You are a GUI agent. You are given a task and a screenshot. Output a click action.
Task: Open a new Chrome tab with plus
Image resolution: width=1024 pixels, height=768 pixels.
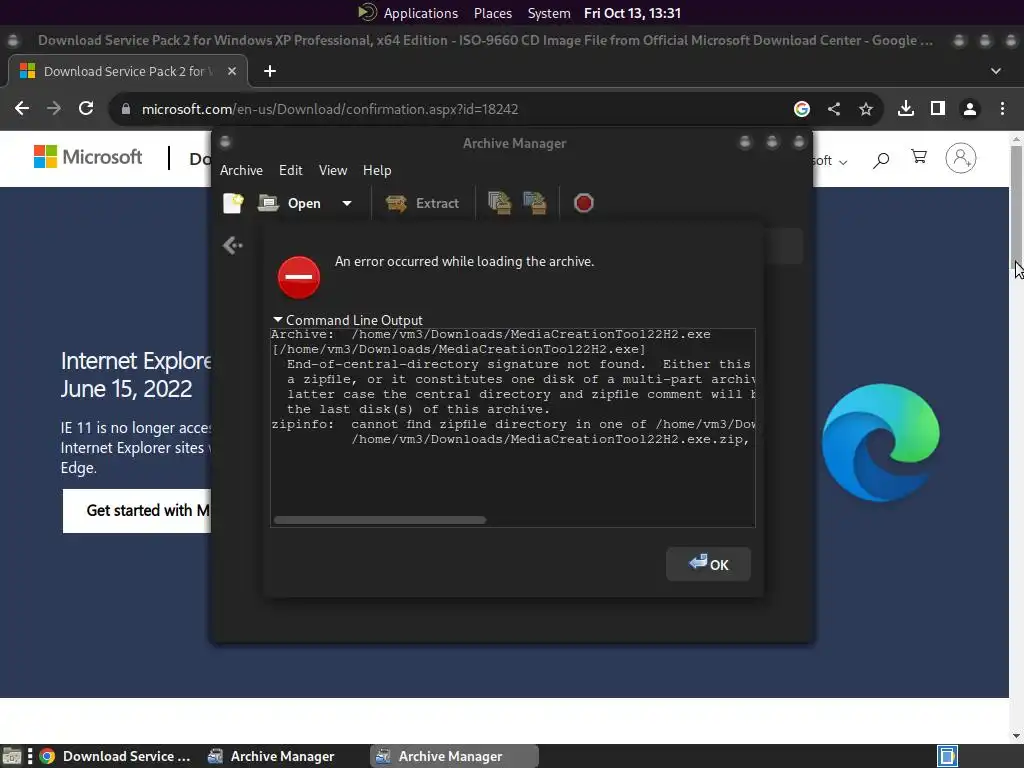point(270,71)
